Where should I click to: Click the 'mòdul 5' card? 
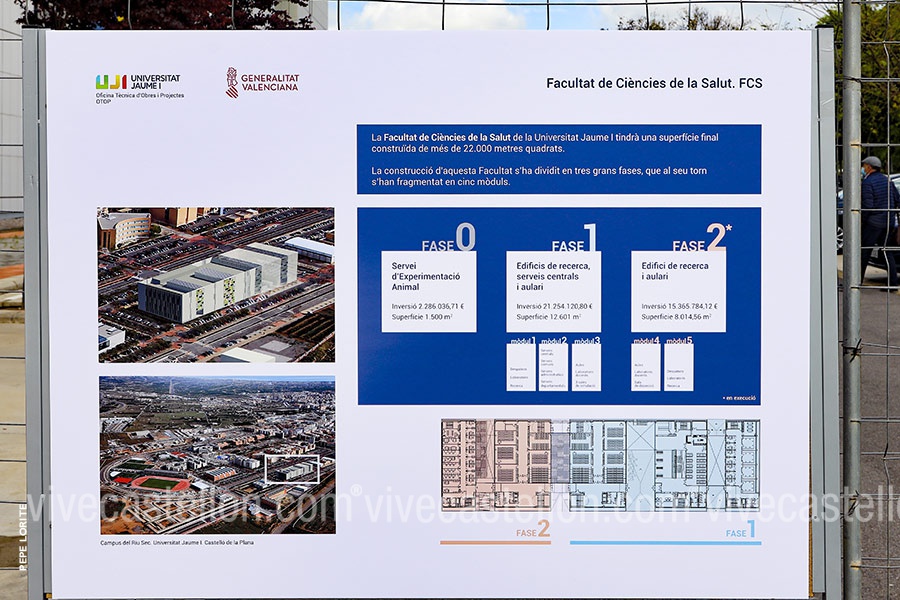(x=679, y=365)
